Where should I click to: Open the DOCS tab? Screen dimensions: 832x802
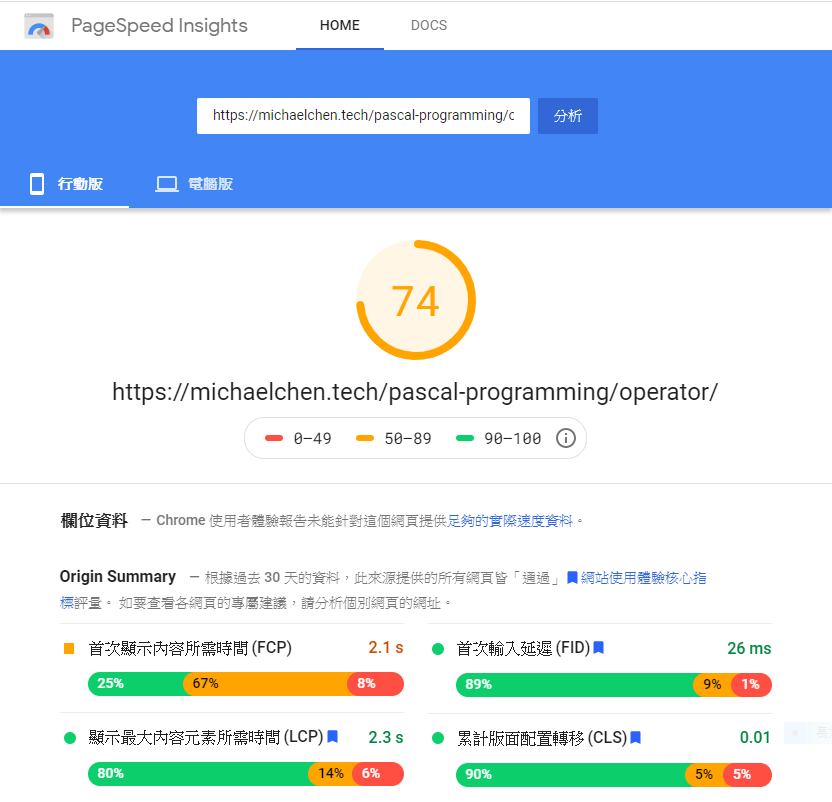[429, 25]
